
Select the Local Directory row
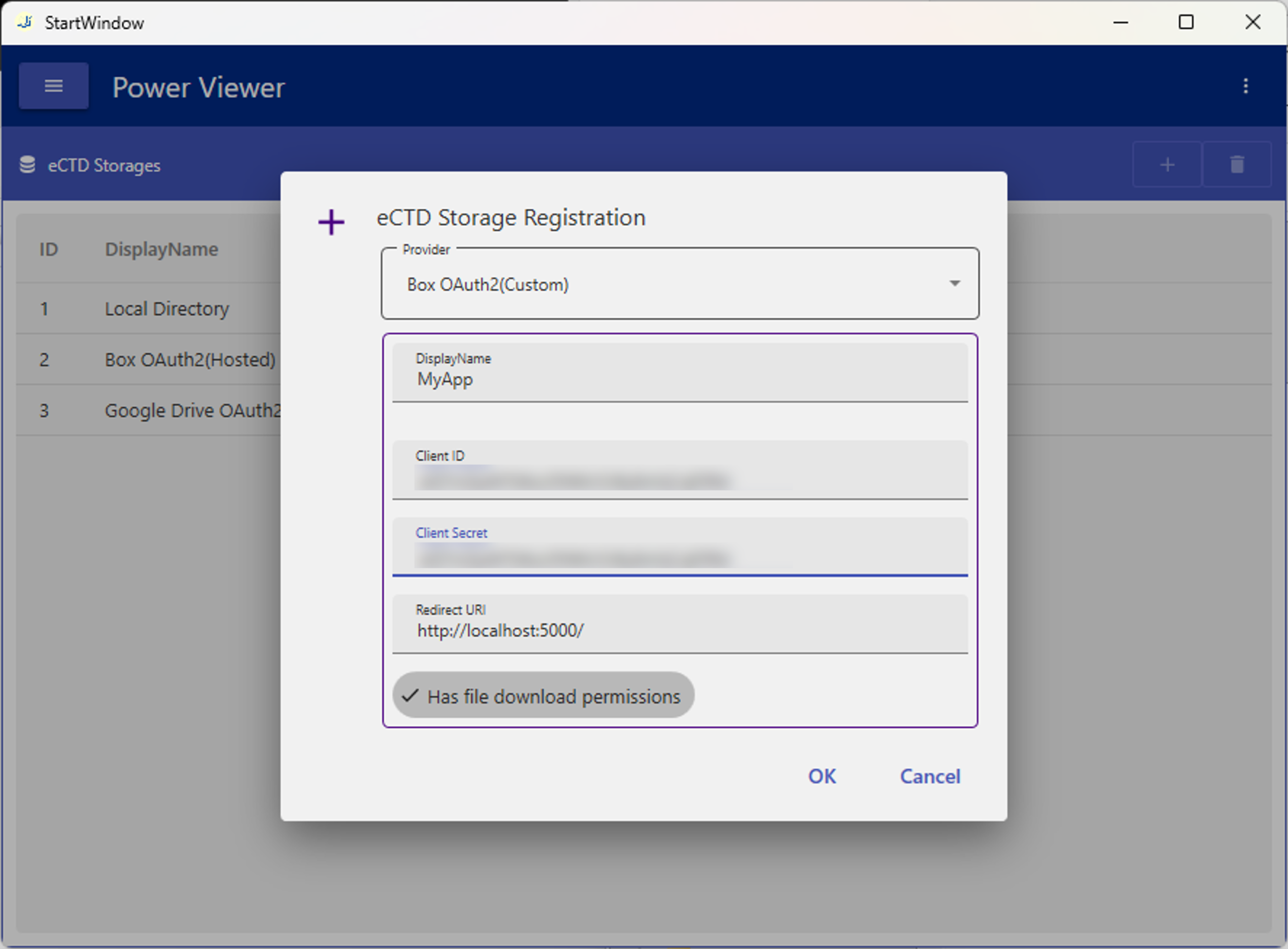click(166, 308)
